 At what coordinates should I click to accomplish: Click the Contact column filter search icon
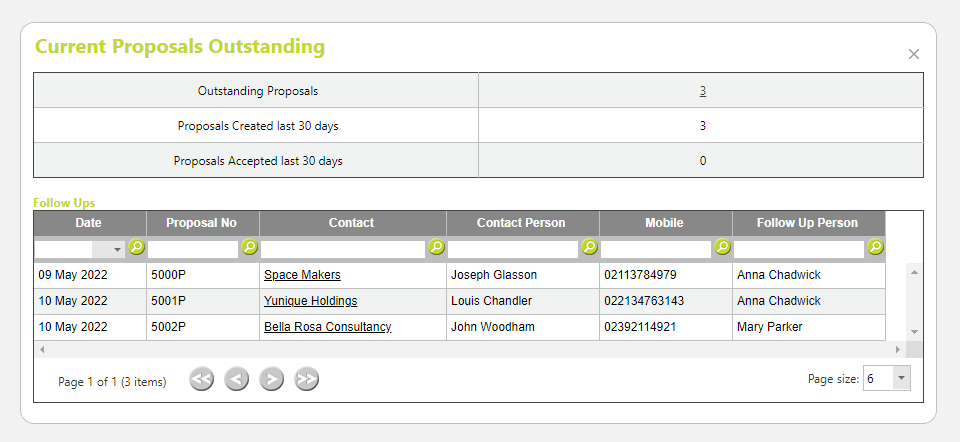436,247
